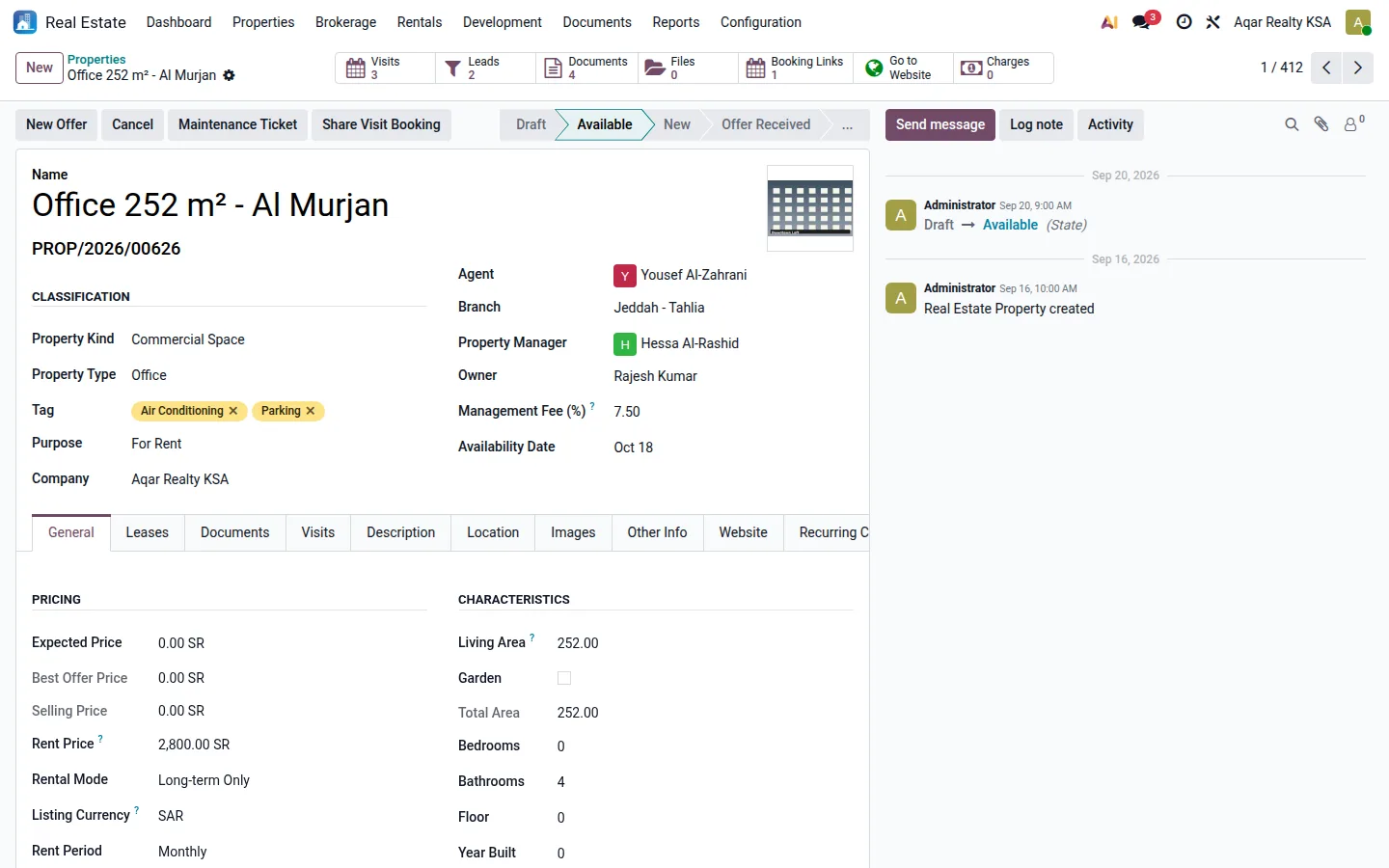Open the gear actions menu beside record name
Viewport: 1389px width, 868px height.
tap(229, 75)
